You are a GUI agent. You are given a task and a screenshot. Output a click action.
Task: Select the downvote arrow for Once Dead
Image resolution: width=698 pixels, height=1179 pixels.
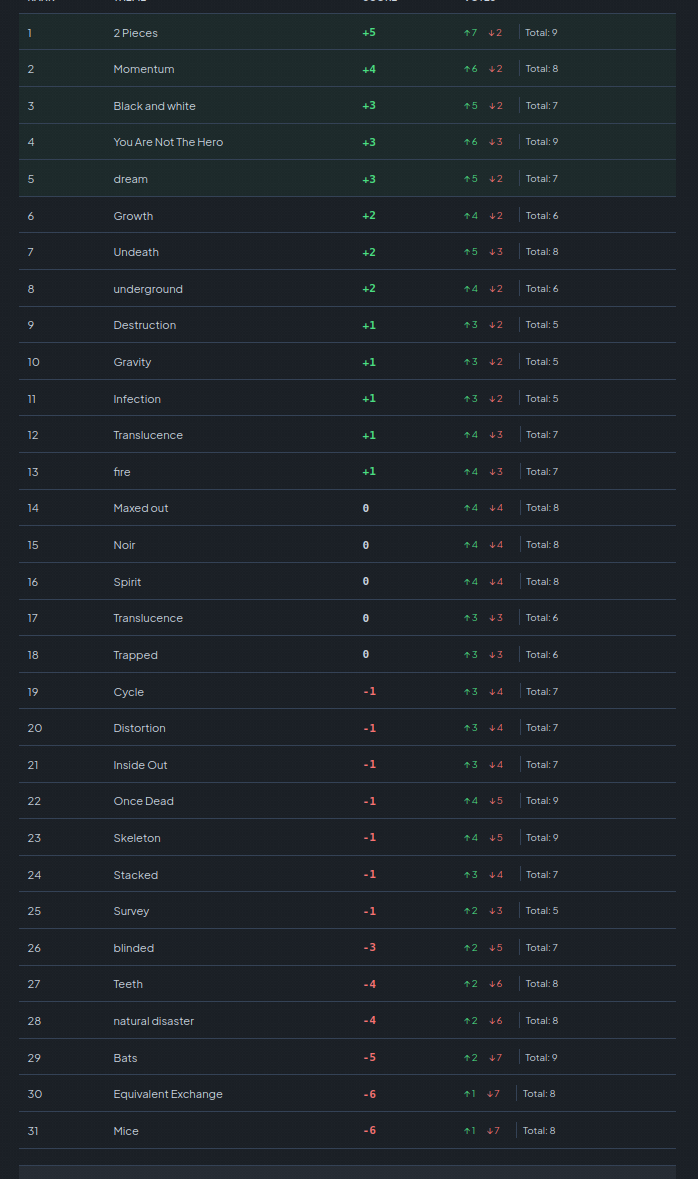point(492,801)
